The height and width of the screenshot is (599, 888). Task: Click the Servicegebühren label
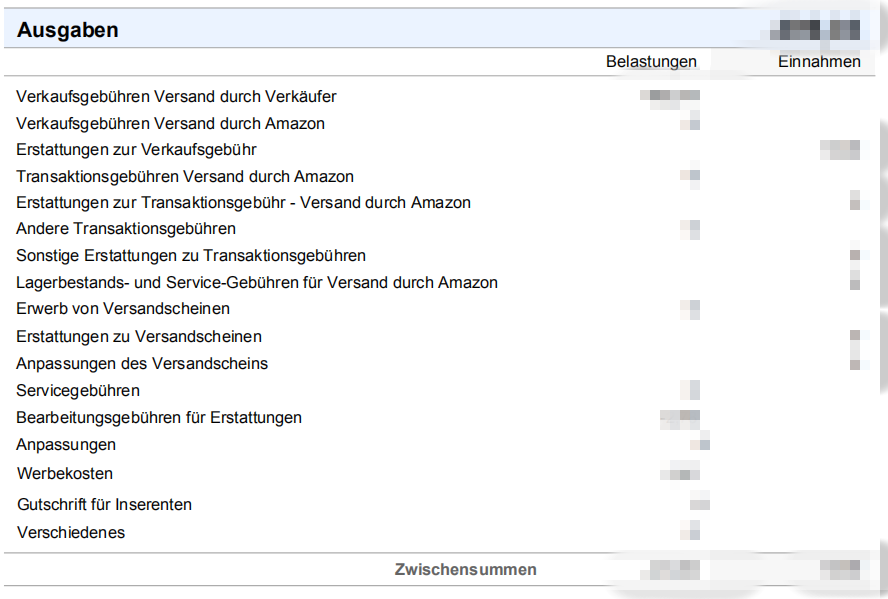tap(78, 391)
